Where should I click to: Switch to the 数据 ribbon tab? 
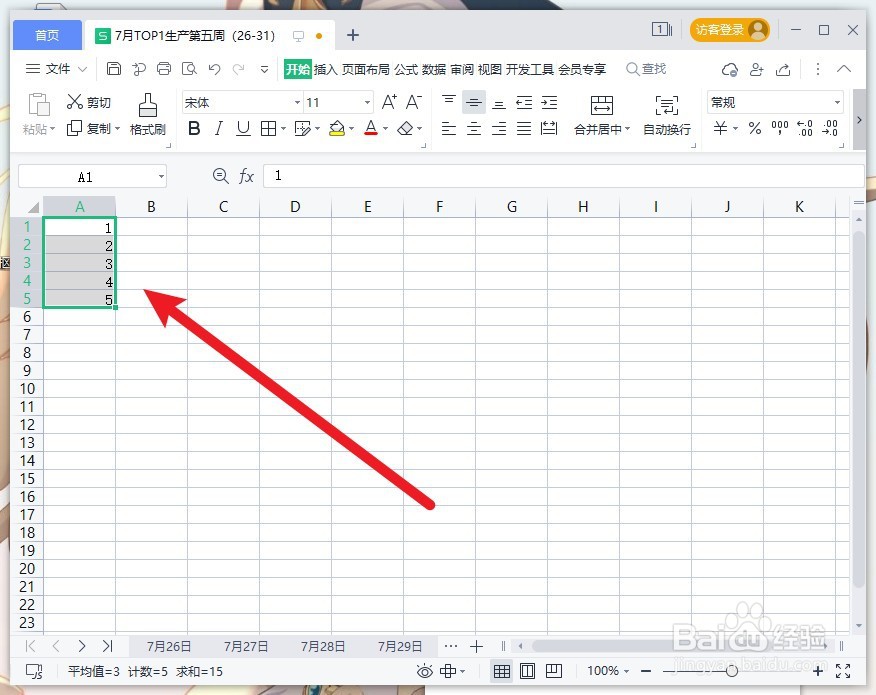[432, 69]
